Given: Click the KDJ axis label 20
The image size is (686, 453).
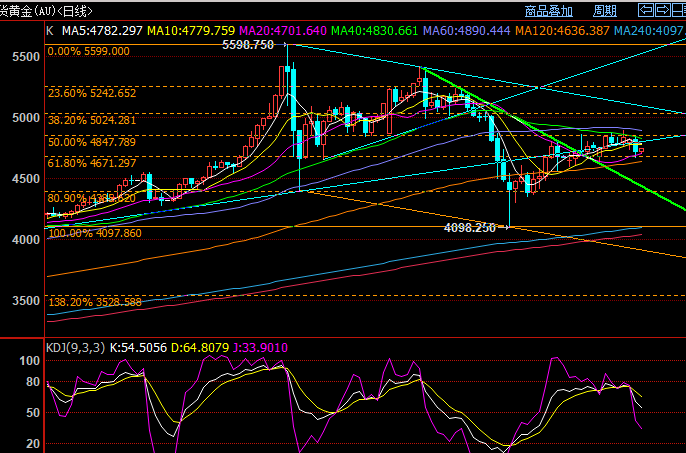Looking at the screenshot, I should (33, 443).
